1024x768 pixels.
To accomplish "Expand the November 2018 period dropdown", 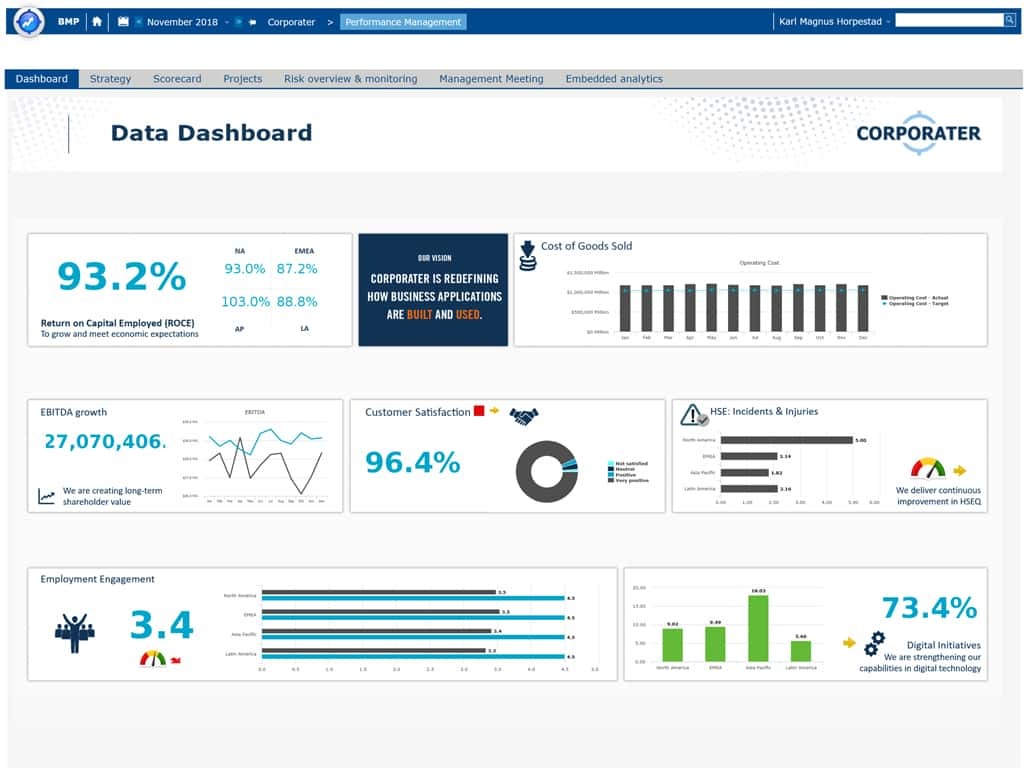I will [227, 22].
